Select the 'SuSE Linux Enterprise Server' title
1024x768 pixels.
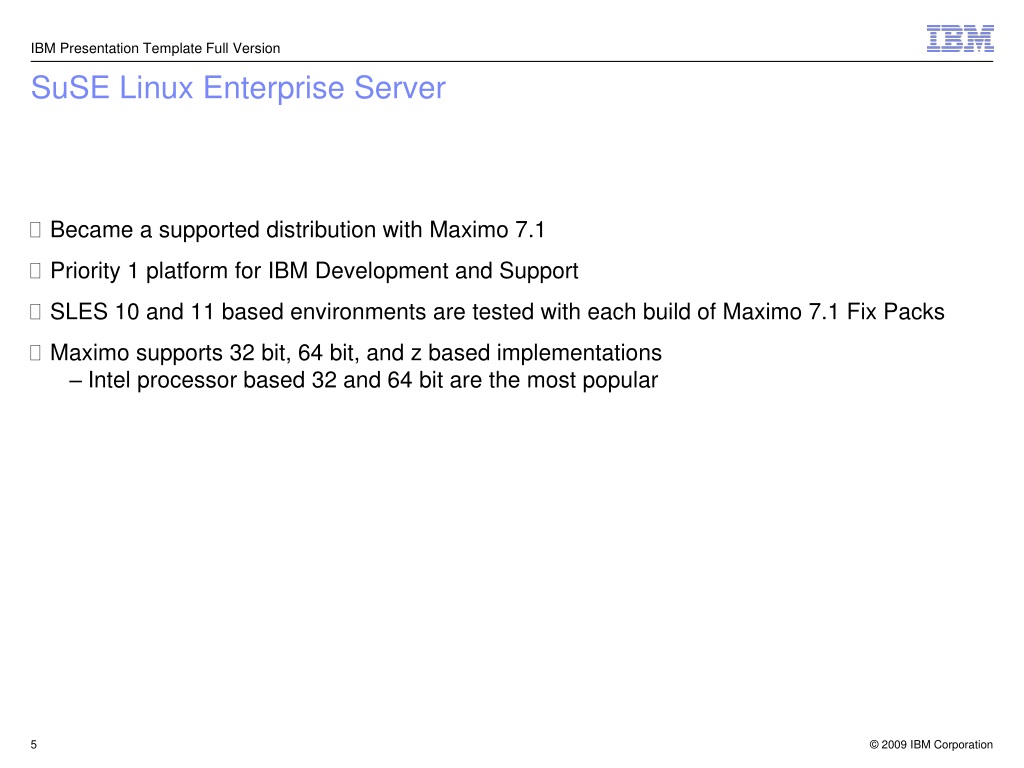tap(238, 88)
